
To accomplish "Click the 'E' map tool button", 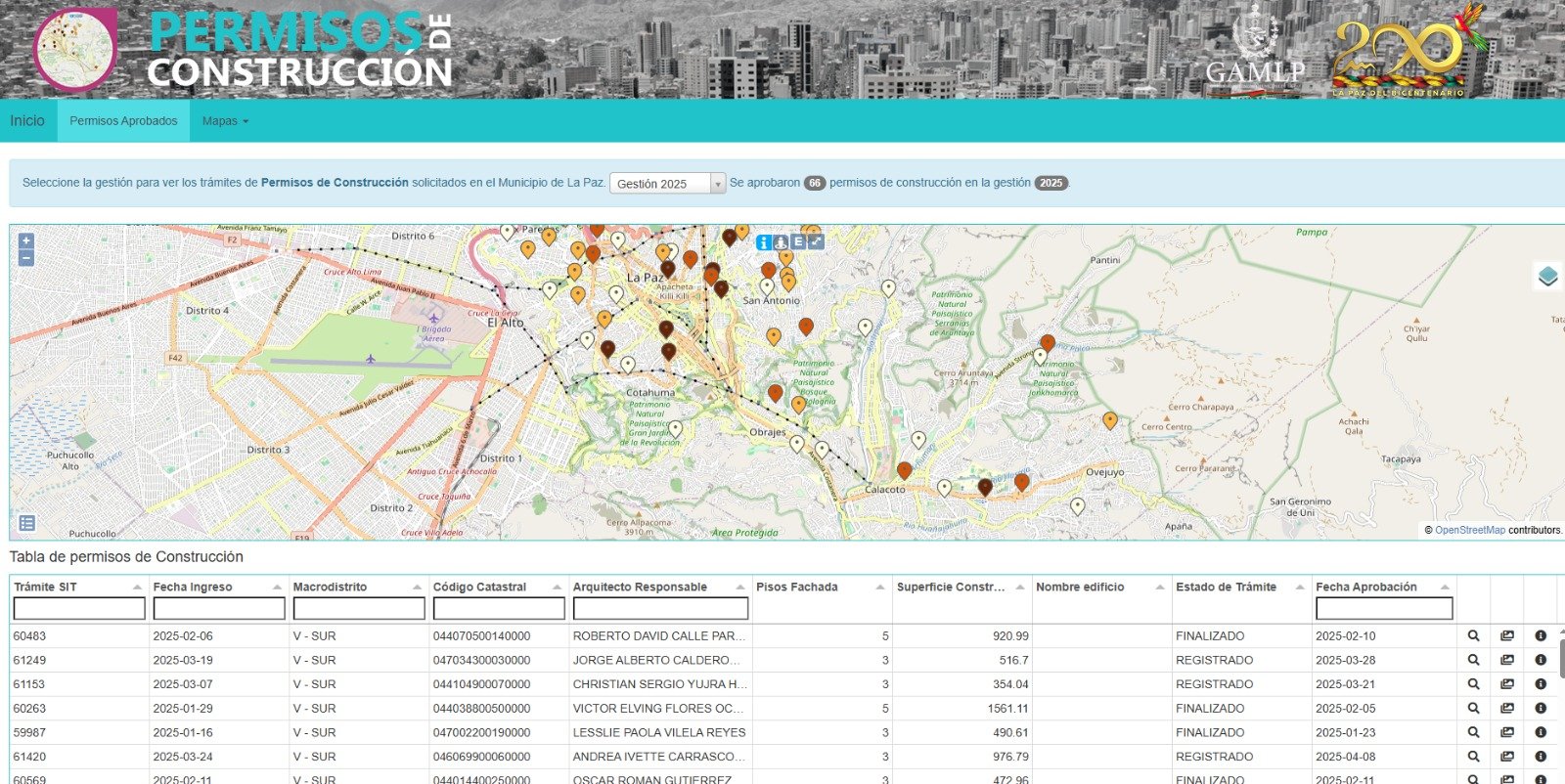I will pyautogui.click(x=798, y=241).
